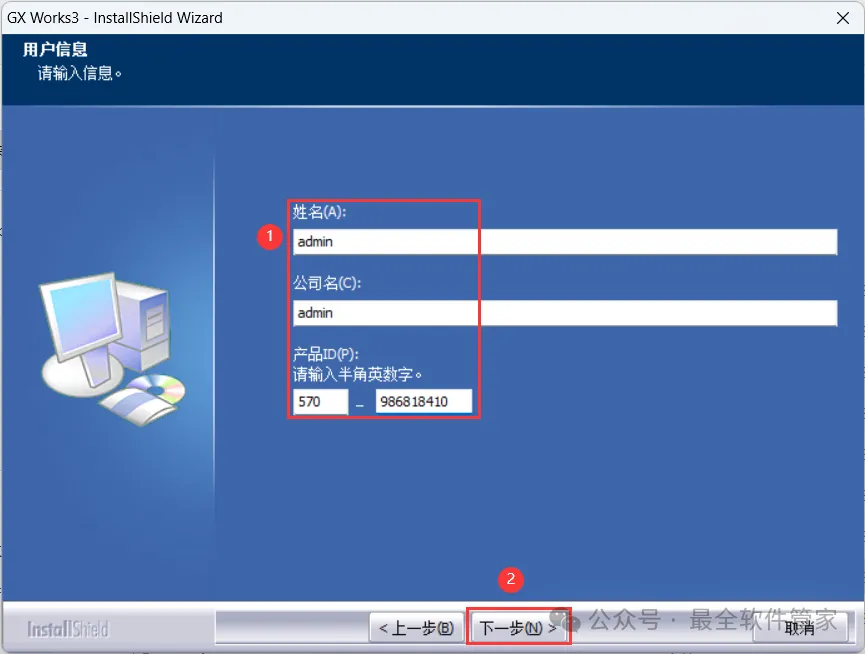This screenshot has height=654, width=865.
Task: Click the InstallShield logo text
Action: [x=68, y=629]
